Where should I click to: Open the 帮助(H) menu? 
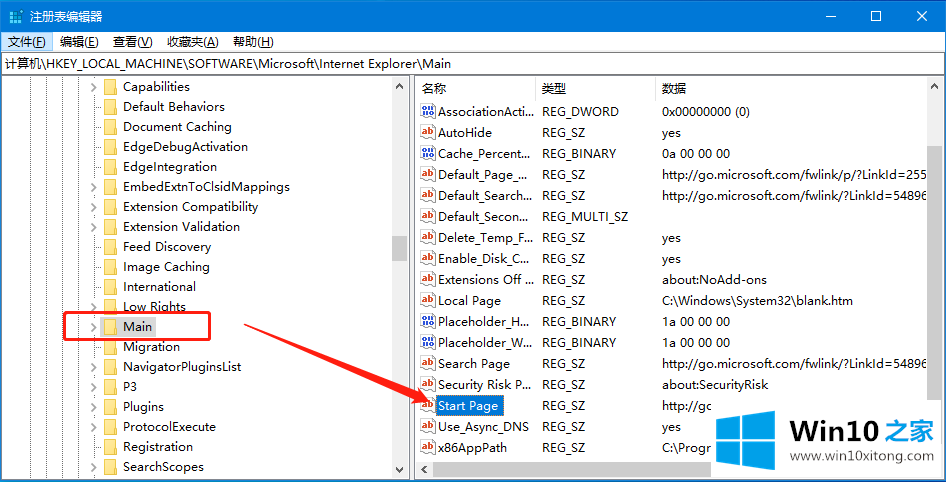(253, 42)
